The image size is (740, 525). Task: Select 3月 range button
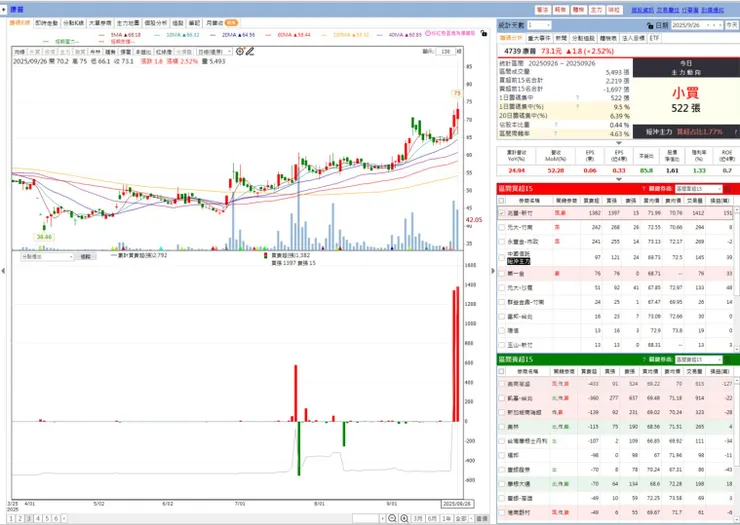tap(418, 518)
